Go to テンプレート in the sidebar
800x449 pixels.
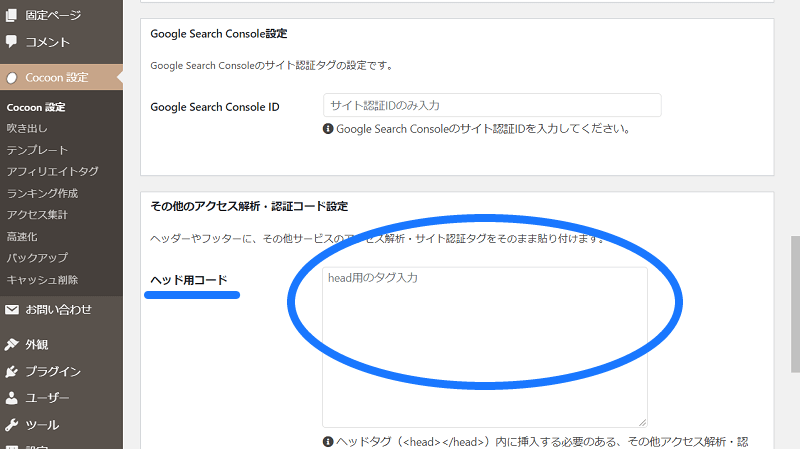click(x=37, y=150)
